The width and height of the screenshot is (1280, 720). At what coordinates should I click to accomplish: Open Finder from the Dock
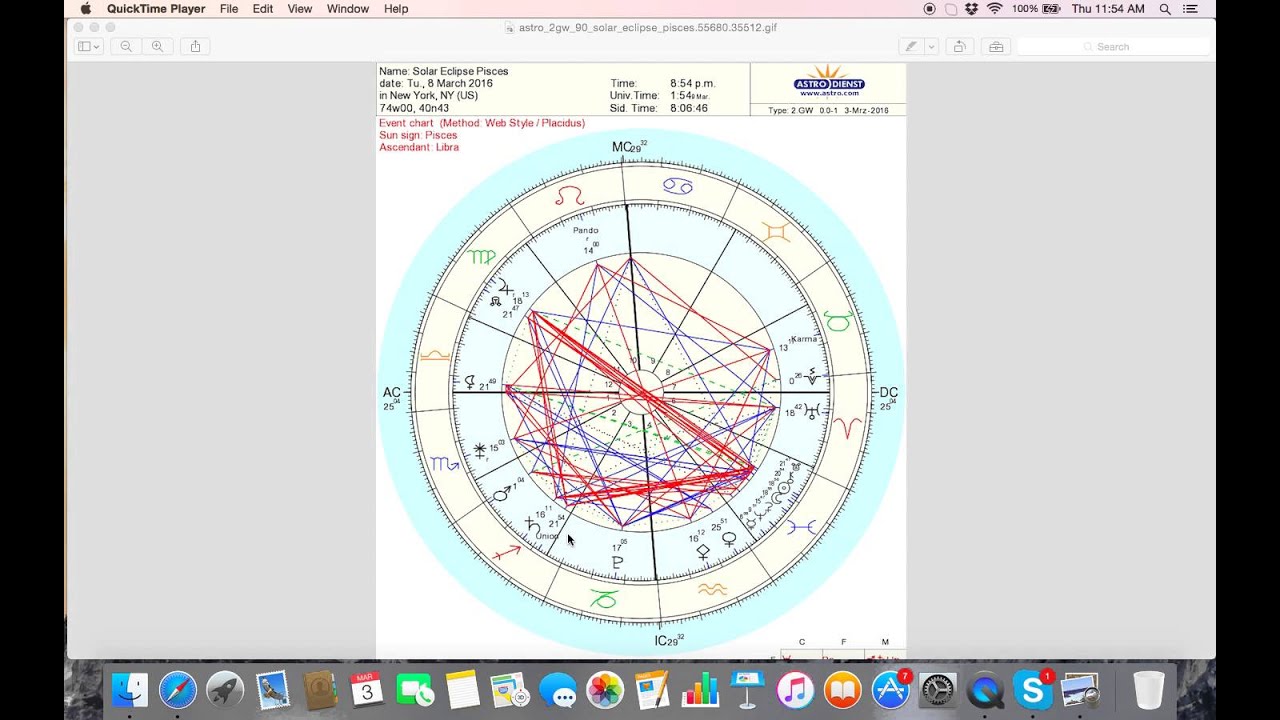130,690
